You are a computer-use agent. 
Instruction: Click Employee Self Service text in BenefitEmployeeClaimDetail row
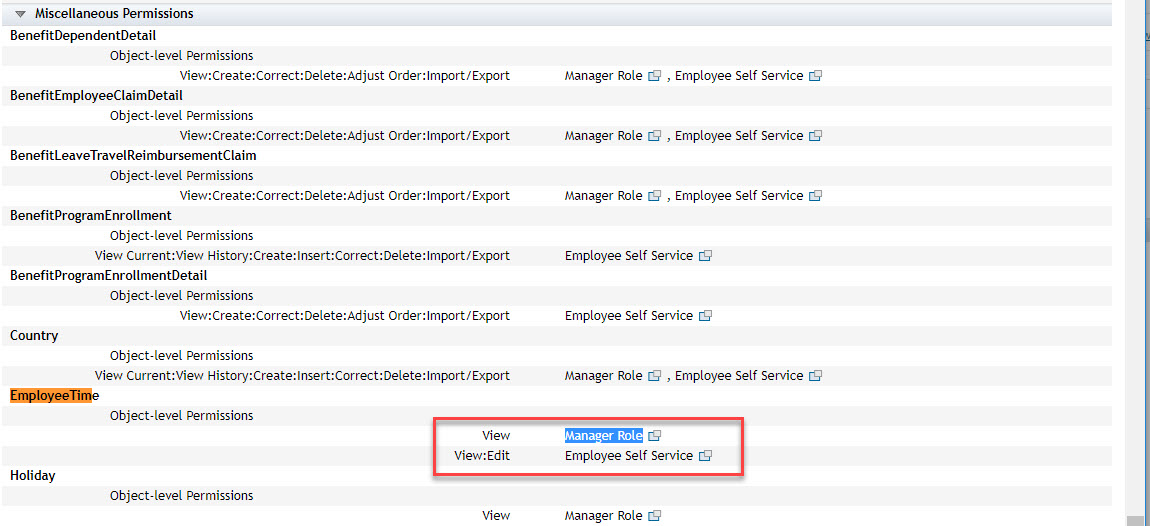point(739,136)
